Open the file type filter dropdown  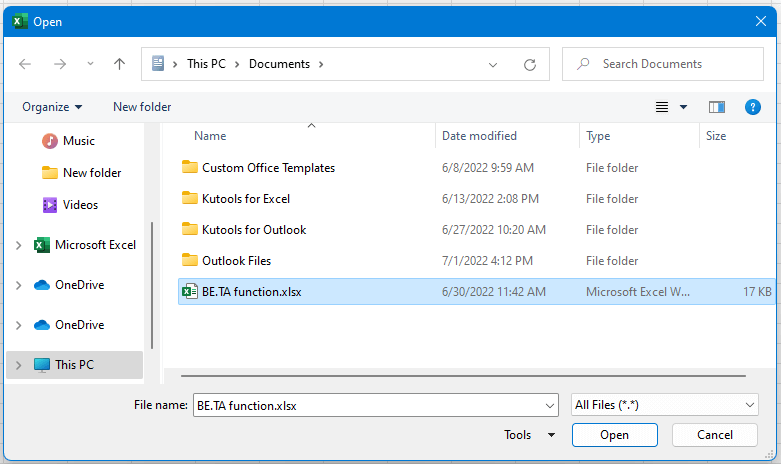664,405
